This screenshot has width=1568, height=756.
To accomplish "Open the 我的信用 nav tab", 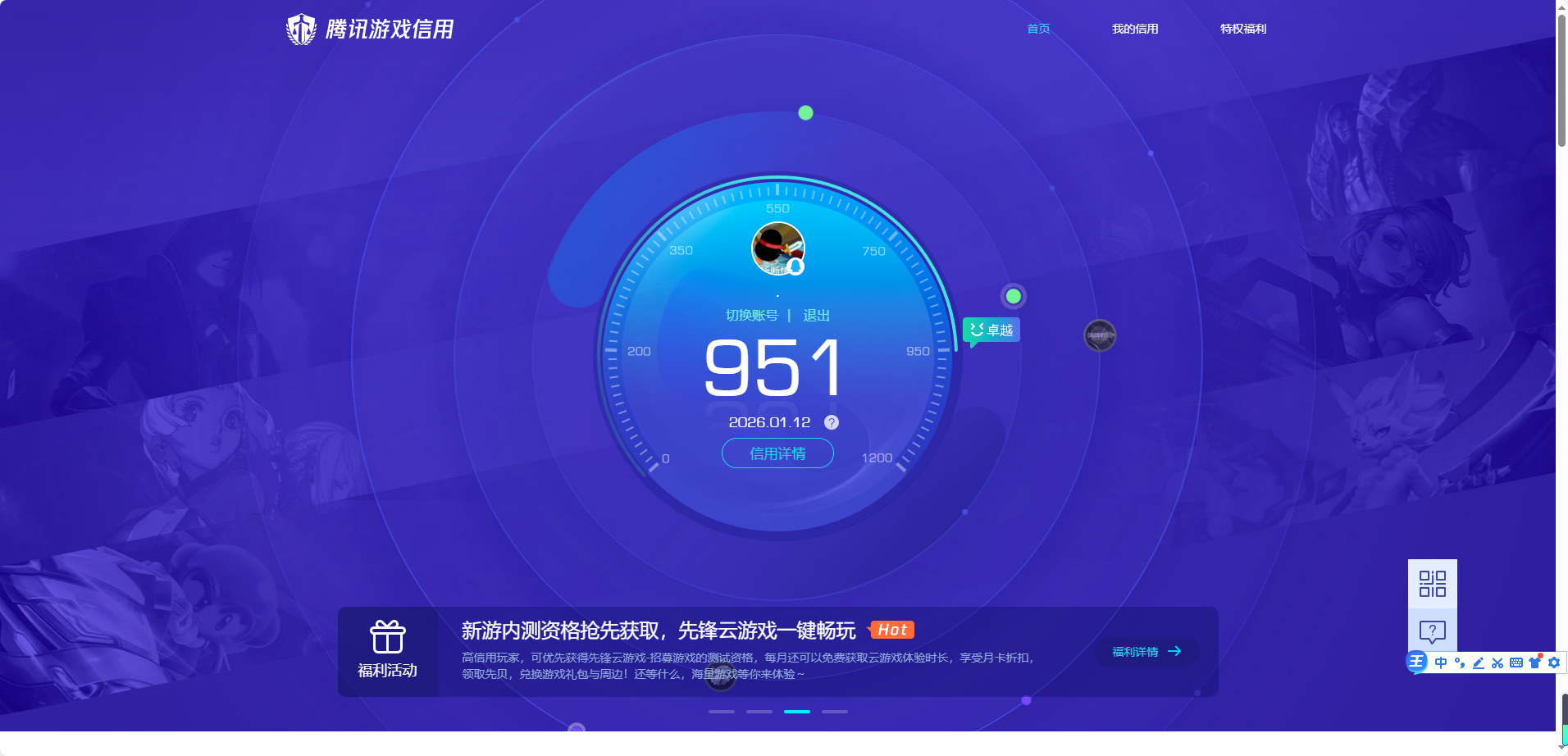I will (x=1135, y=29).
